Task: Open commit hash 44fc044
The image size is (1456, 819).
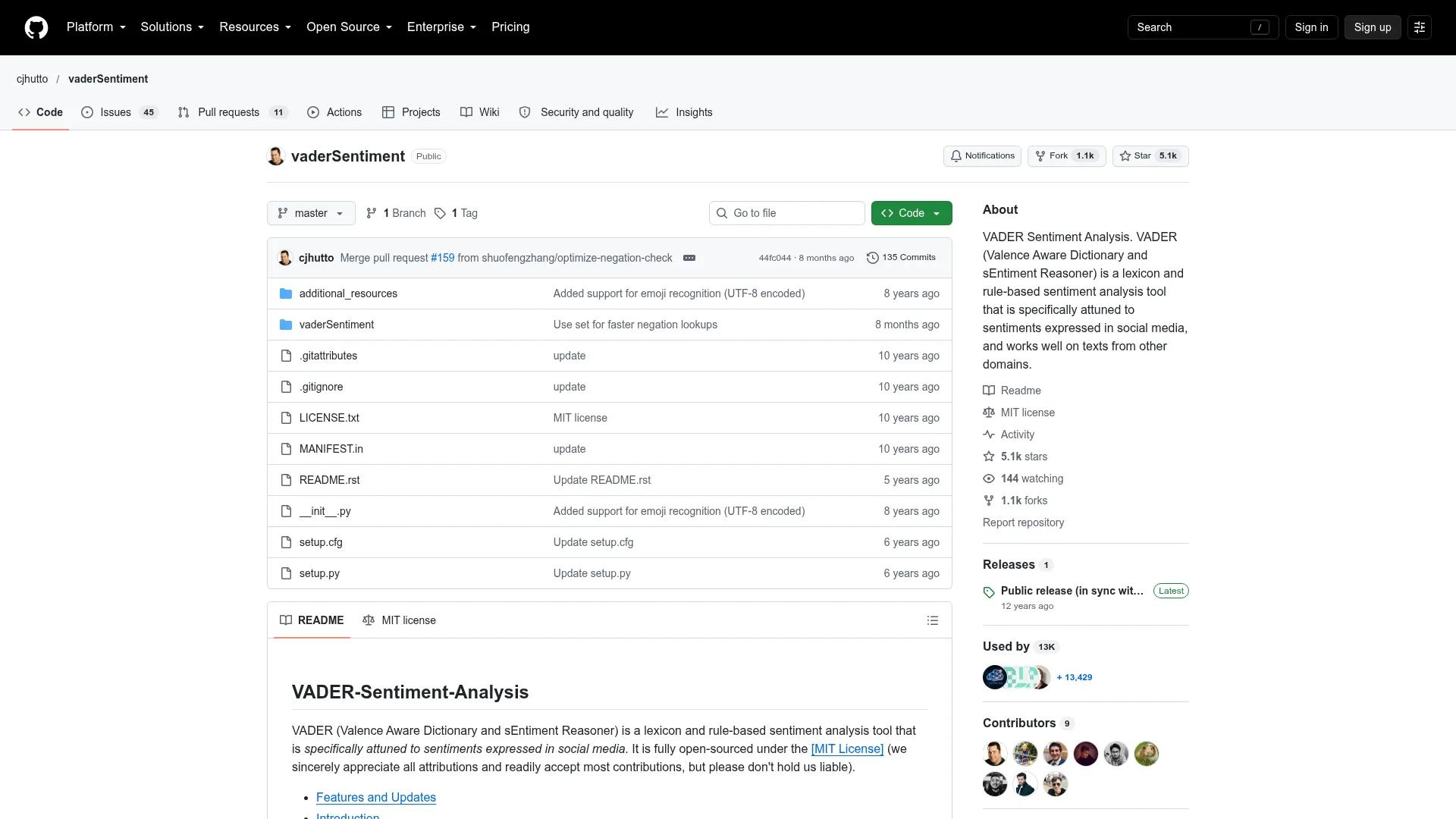Action: pos(774,258)
